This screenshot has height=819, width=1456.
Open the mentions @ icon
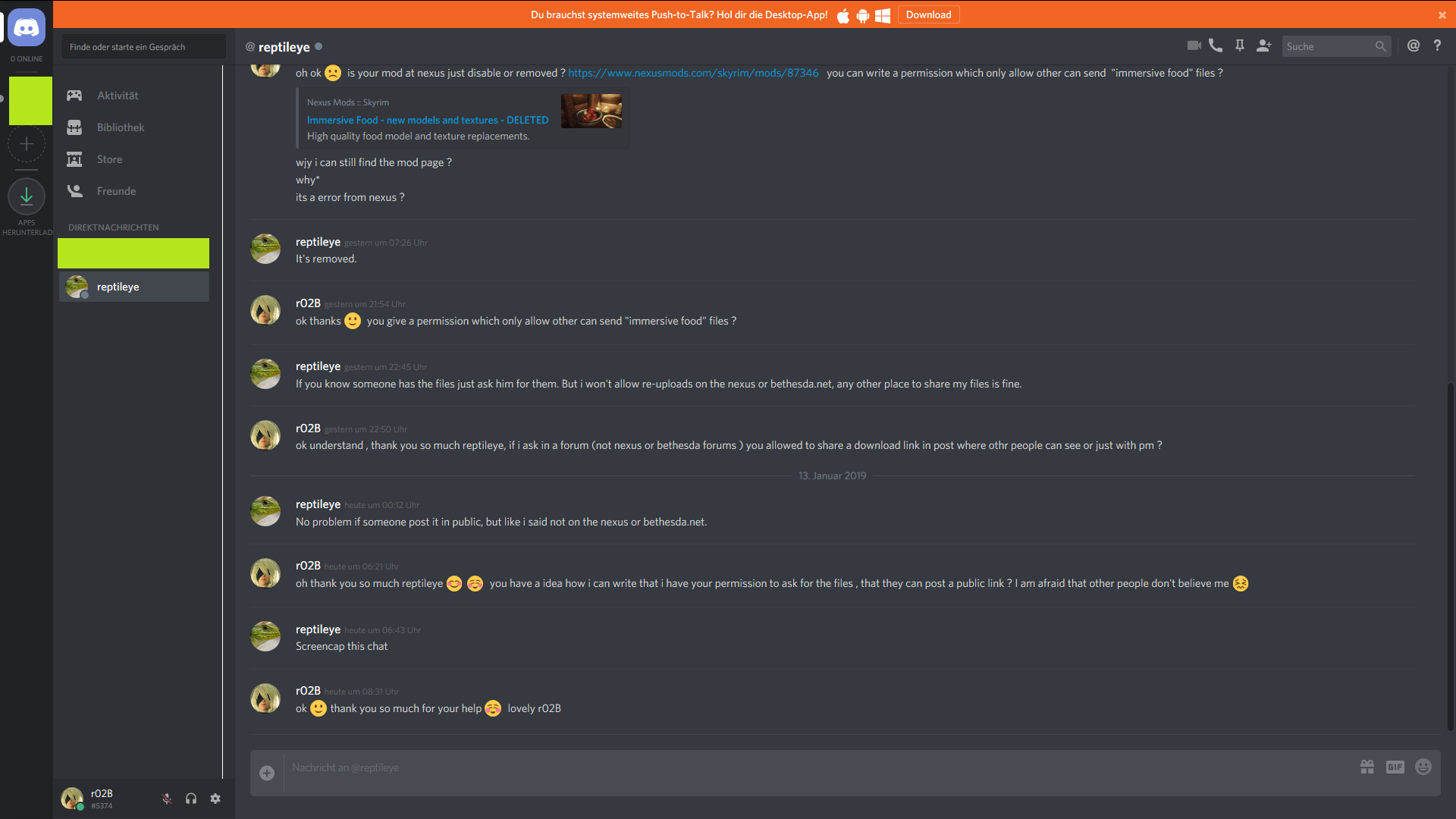(x=1414, y=45)
